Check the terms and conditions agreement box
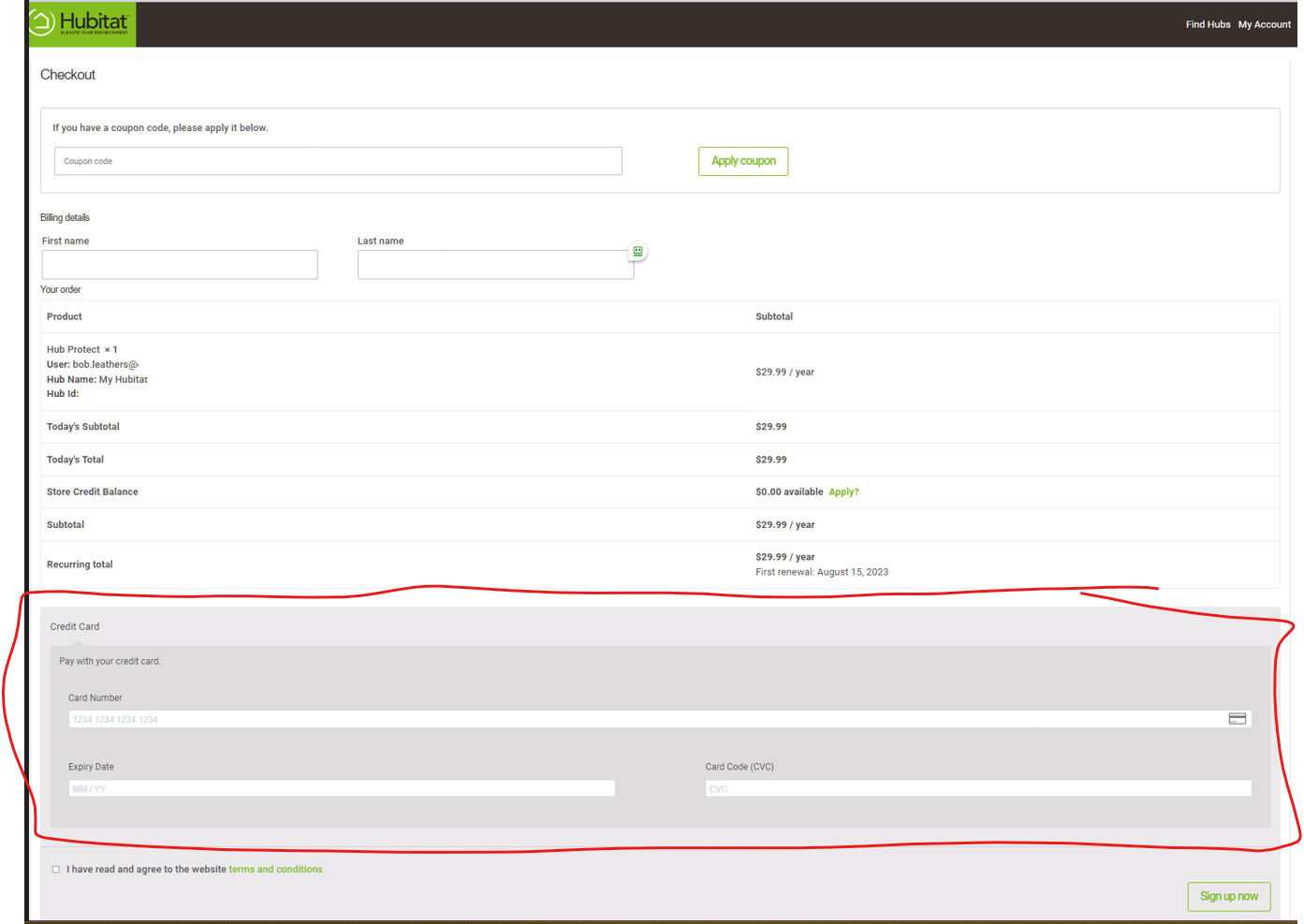 point(56,870)
